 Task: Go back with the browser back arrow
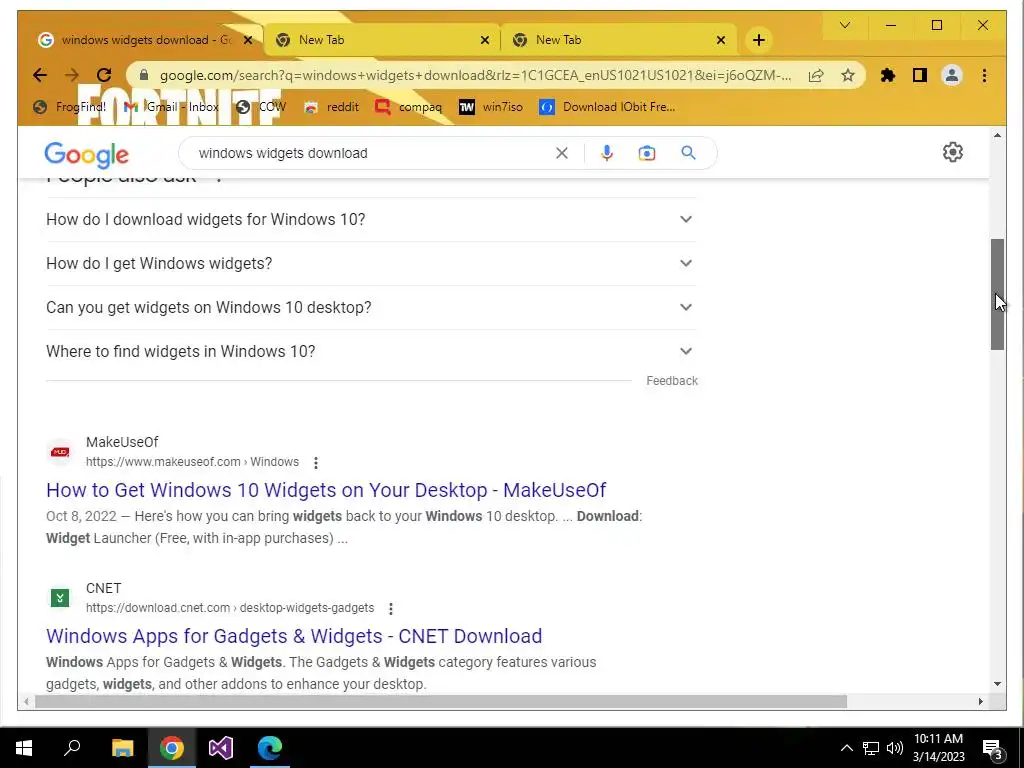[x=40, y=75]
